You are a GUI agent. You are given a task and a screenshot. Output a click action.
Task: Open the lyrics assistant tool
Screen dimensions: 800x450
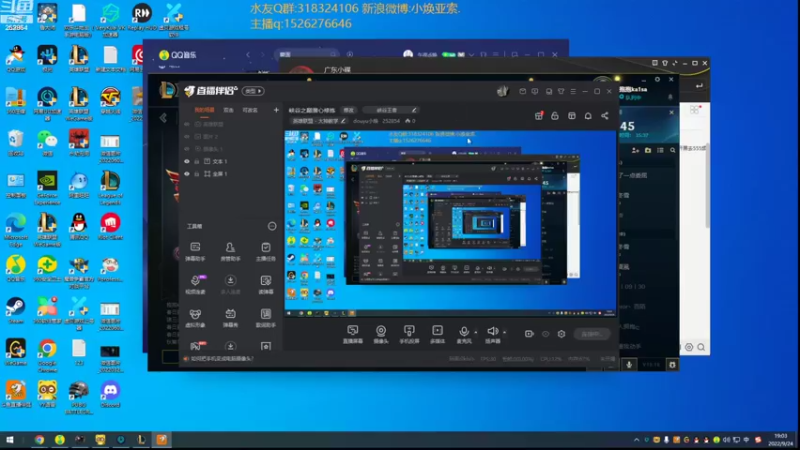pyautogui.click(x=265, y=318)
